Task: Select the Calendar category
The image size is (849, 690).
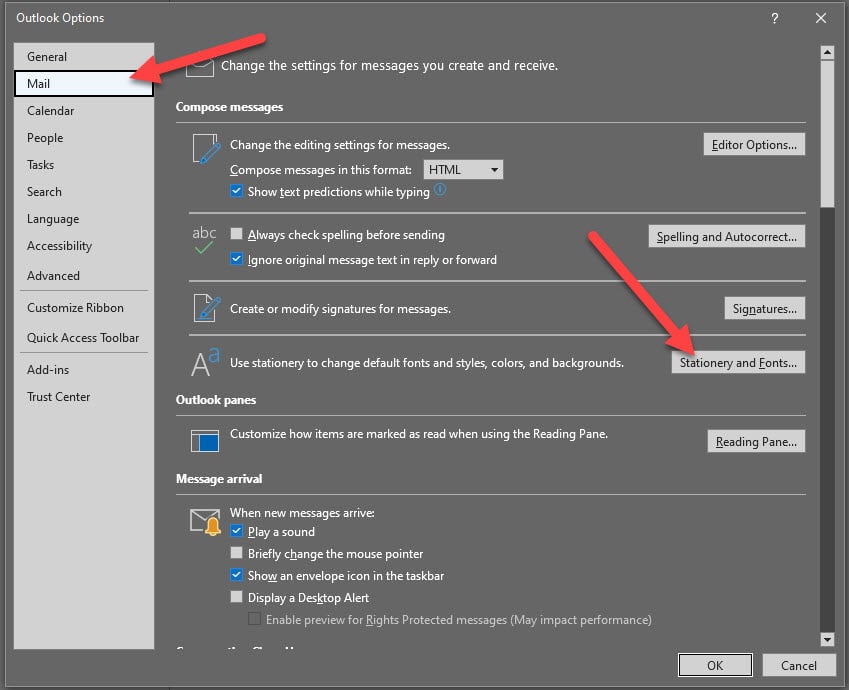Action: tap(51, 111)
